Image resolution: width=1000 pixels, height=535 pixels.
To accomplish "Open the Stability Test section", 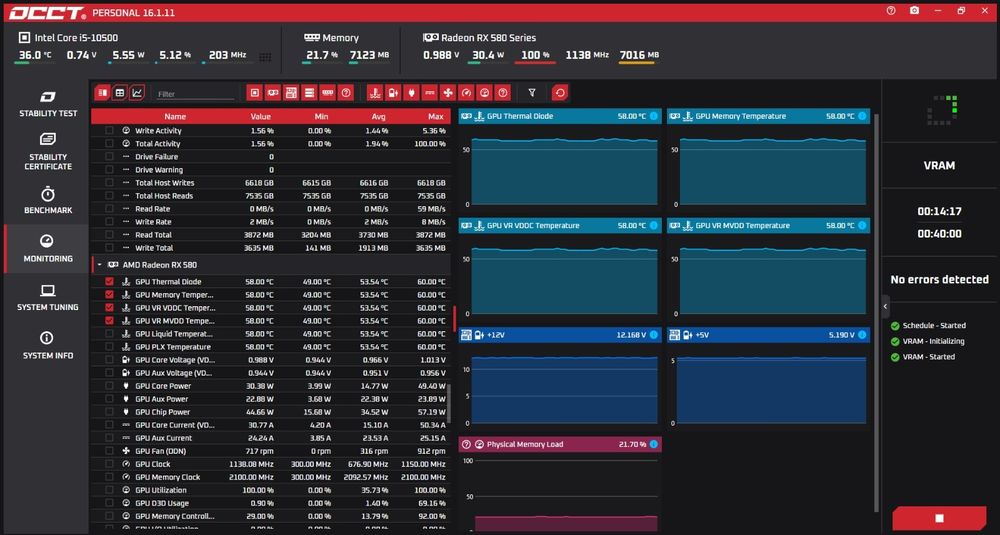I will 48,104.
